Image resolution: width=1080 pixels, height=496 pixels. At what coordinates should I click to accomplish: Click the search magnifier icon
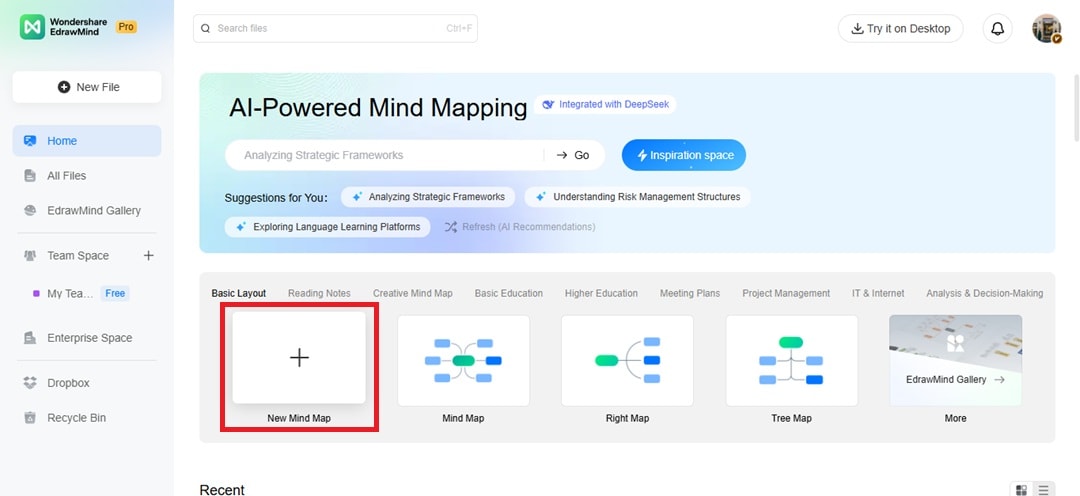(x=205, y=28)
